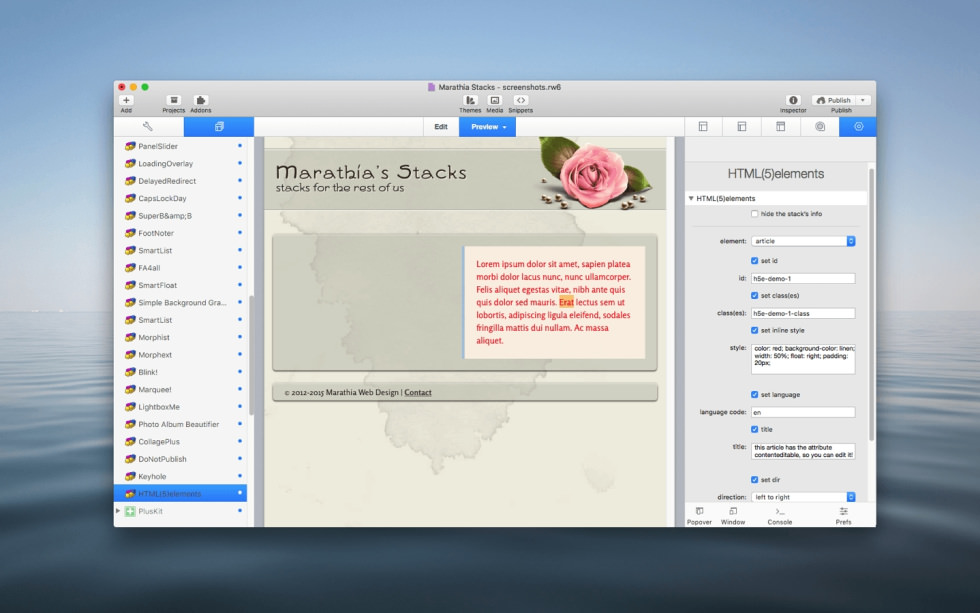Viewport: 980px width, 613px height.
Task: Click the title text area
Action: coord(803,451)
